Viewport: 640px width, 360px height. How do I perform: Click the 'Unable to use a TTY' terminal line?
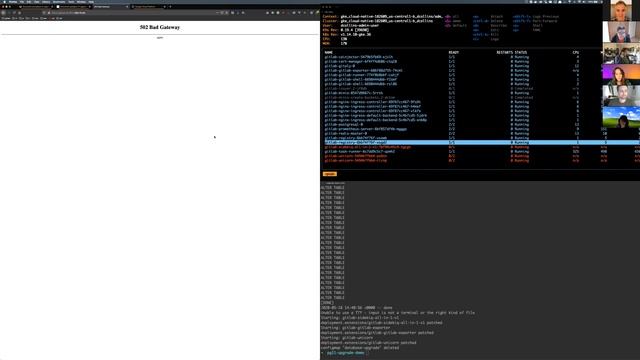coord(398,313)
